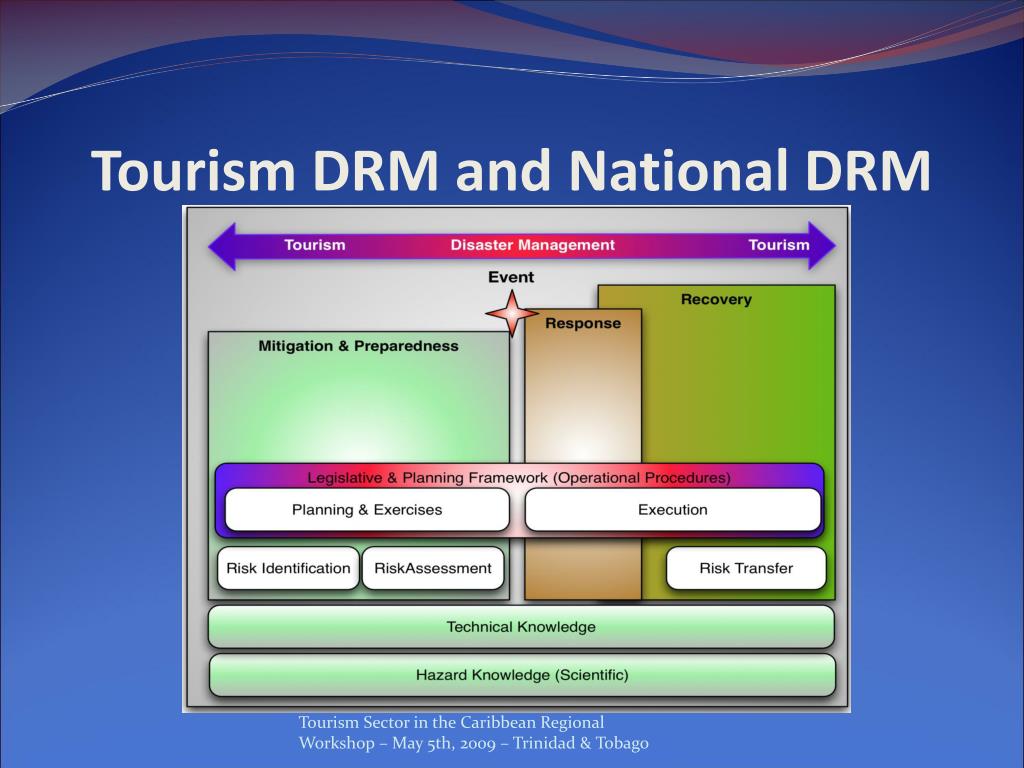
Task: Click the 'RiskAssessment' box
Action: click(432, 568)
